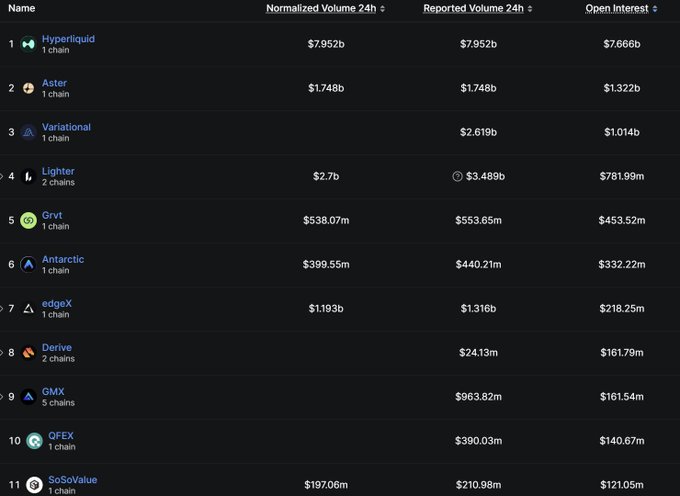Click the Aster protocol logo icon
The height and width of the screenshot is (496, 680).
click(x=28, y=88)
